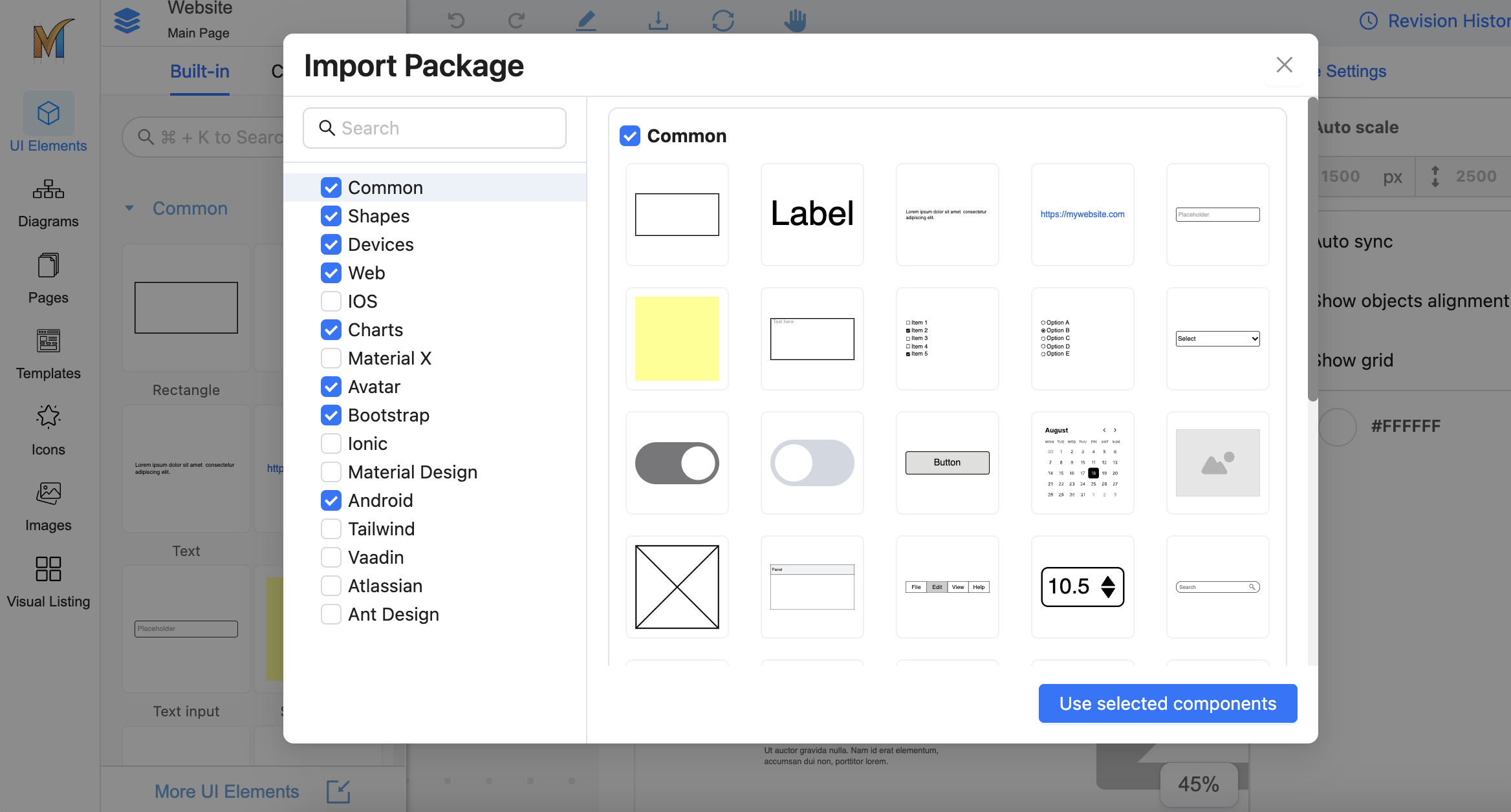Click Use selected components button

tap(1168, 703)
